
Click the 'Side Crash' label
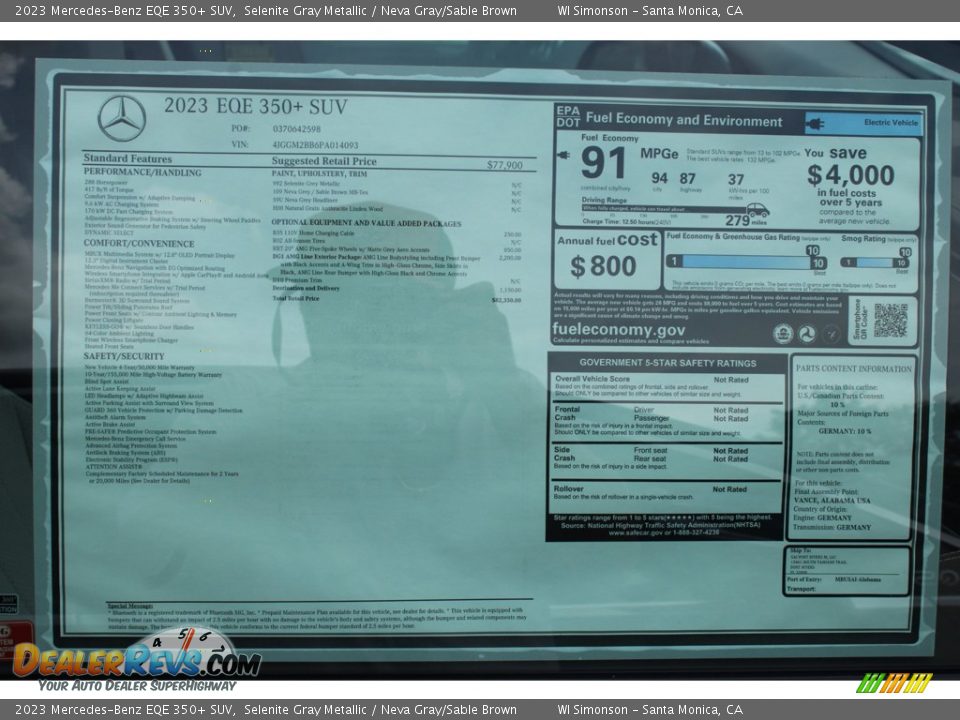[x=564, y=454]
